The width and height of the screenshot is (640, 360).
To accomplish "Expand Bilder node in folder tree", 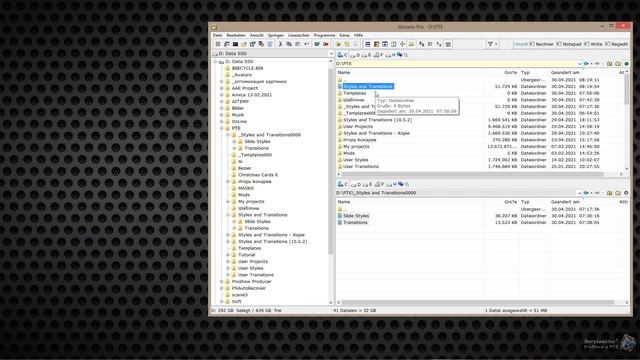I will (x=222, y=108).
